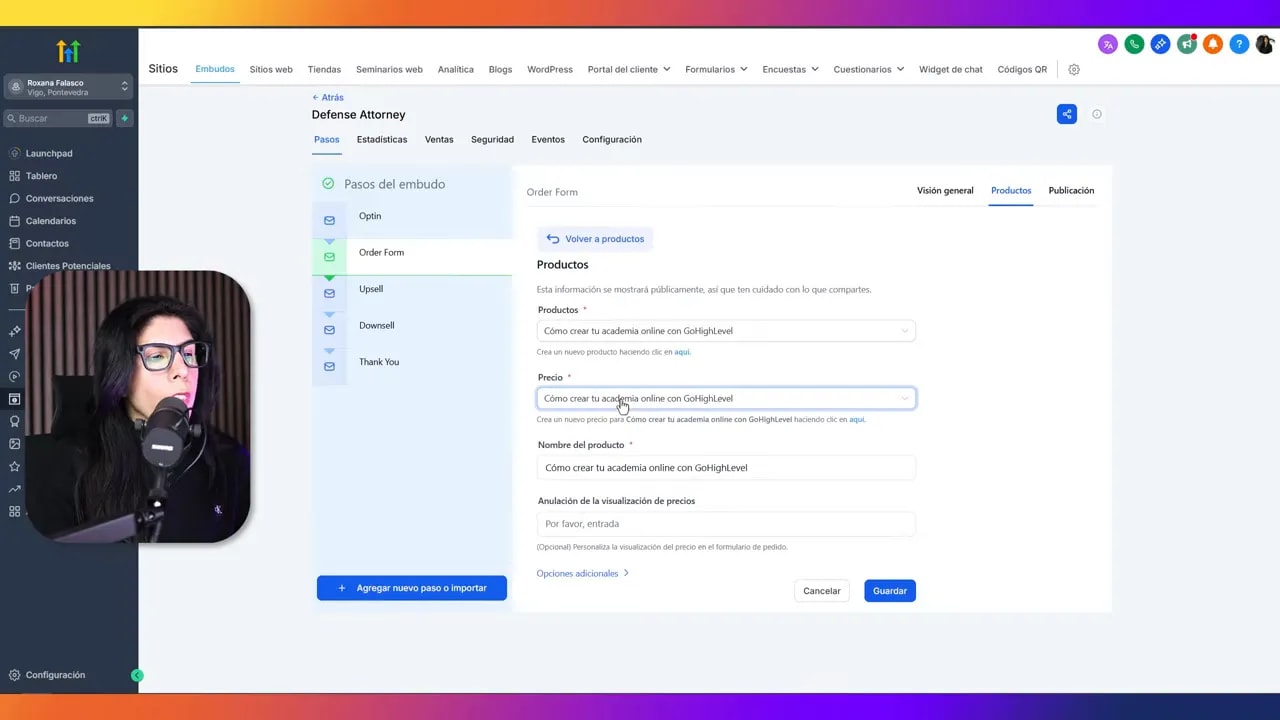Screen dimensions: 1280x720
Task: Click the price display override input field
Action: tap(726, 524)
